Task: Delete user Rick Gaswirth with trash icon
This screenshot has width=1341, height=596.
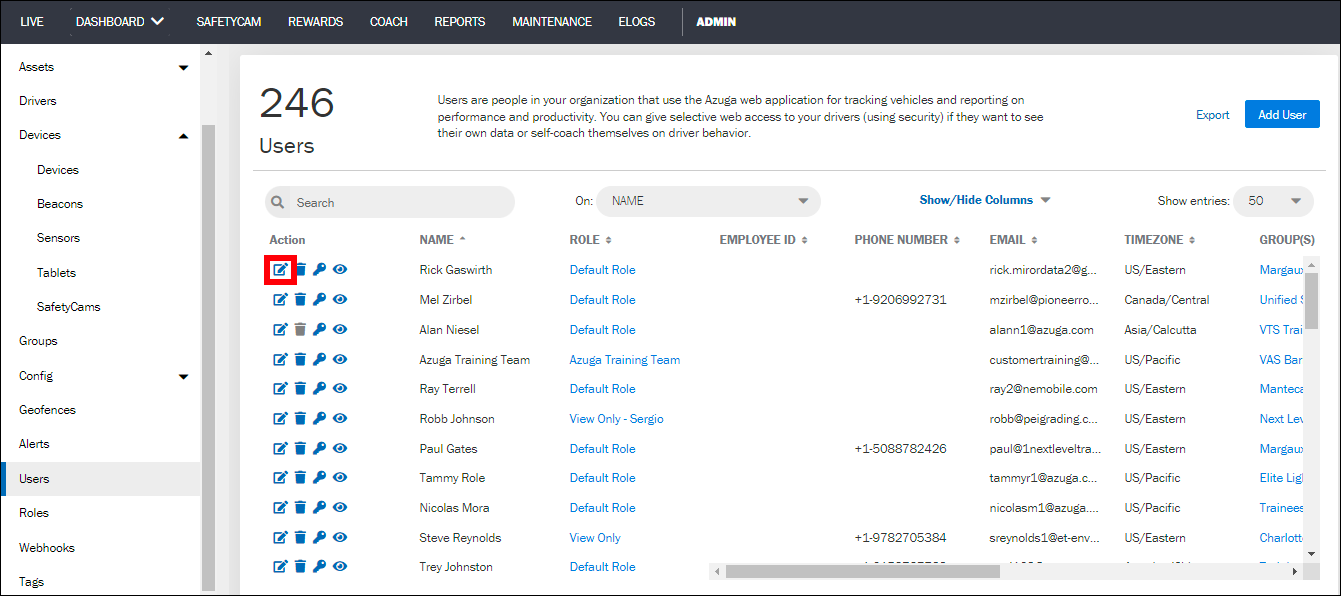Action: tap(300, 270)
